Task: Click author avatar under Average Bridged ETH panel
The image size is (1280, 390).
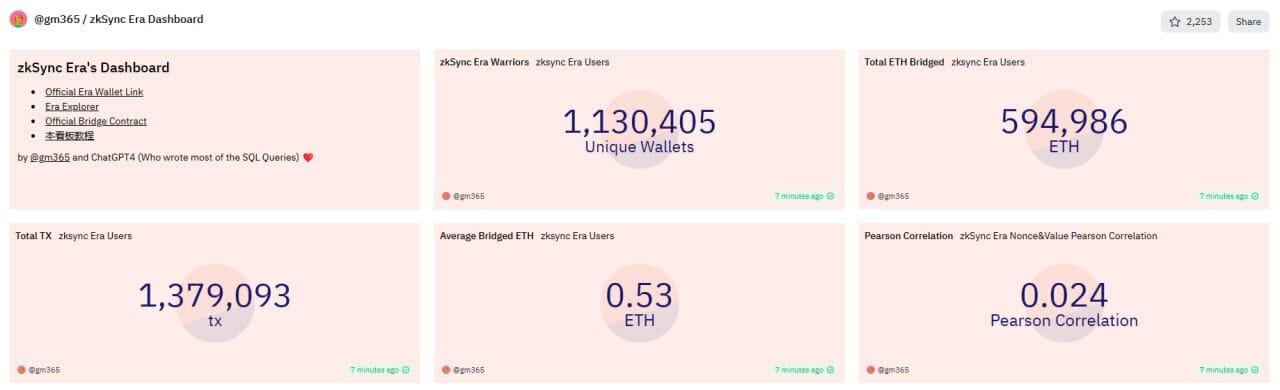Action: tap(445, 370)
